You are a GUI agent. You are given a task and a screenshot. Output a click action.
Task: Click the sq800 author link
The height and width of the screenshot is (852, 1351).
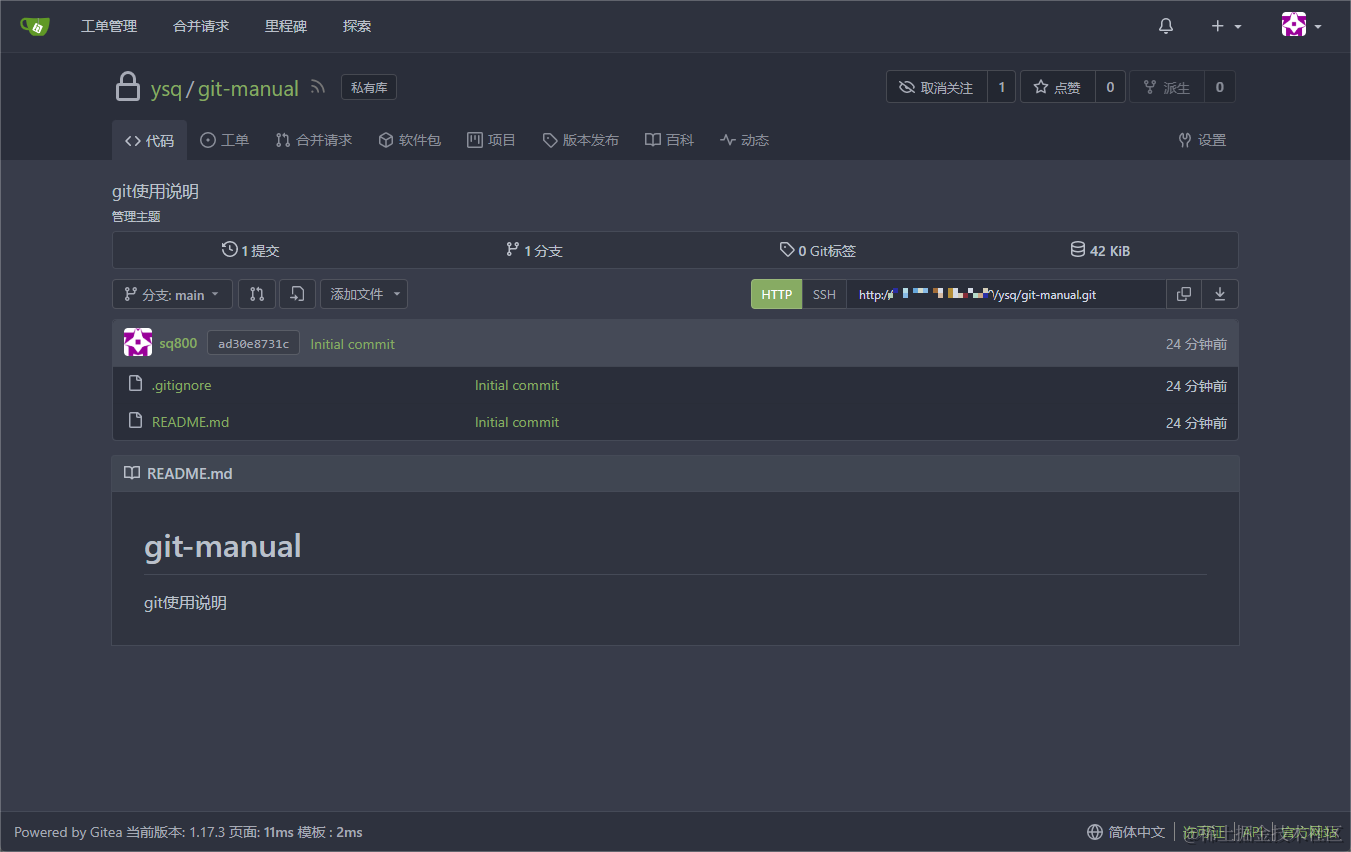(178, 343)
